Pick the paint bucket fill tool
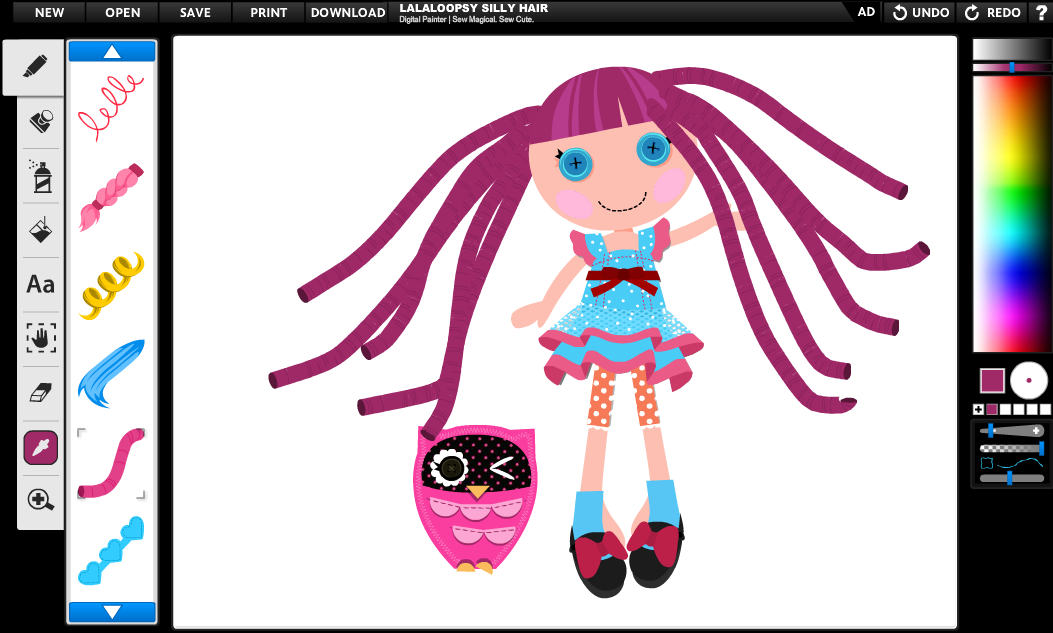This screenshot has width=1053, height=633. click(41, 230)
